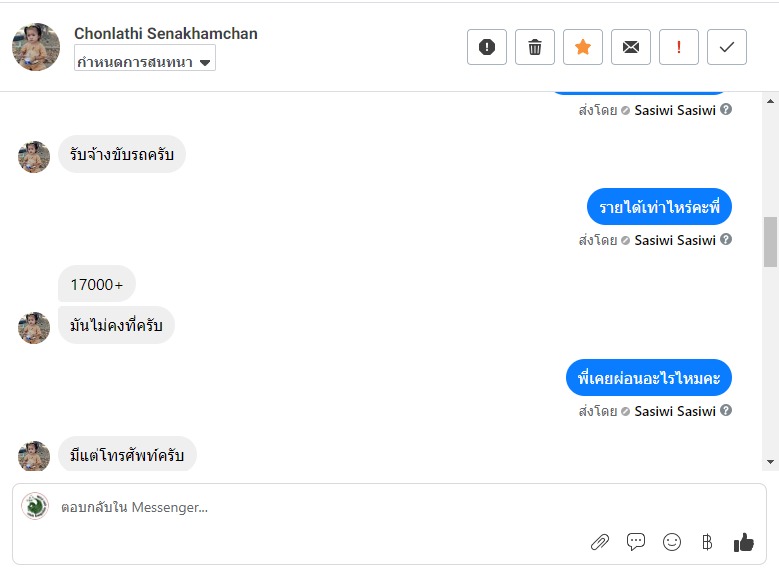Viewport: 779px width, 568px height.
Task: Click the baht payment request icon
Action: click(x=707, y=542)
